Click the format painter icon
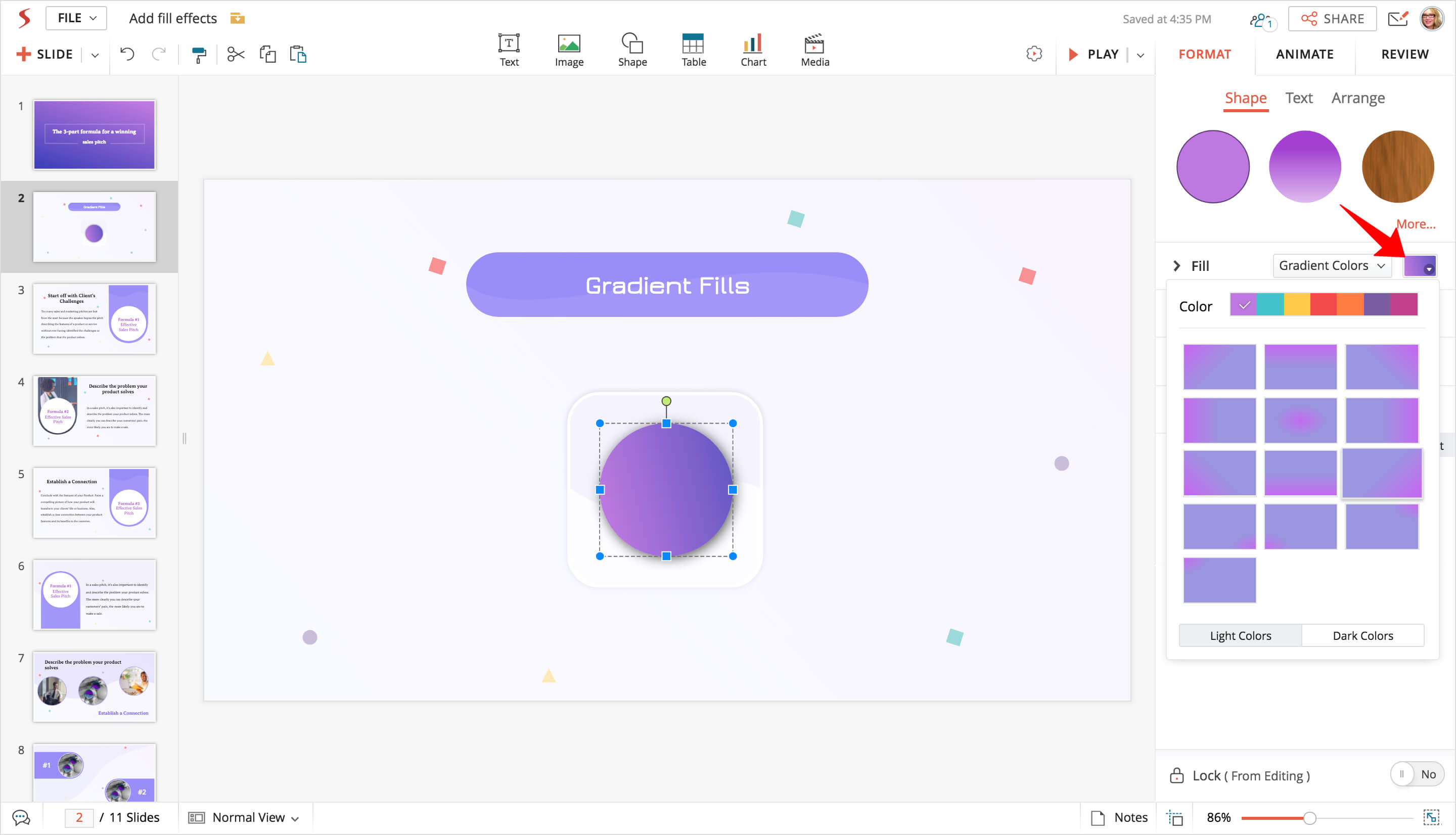 pos(198,55)
